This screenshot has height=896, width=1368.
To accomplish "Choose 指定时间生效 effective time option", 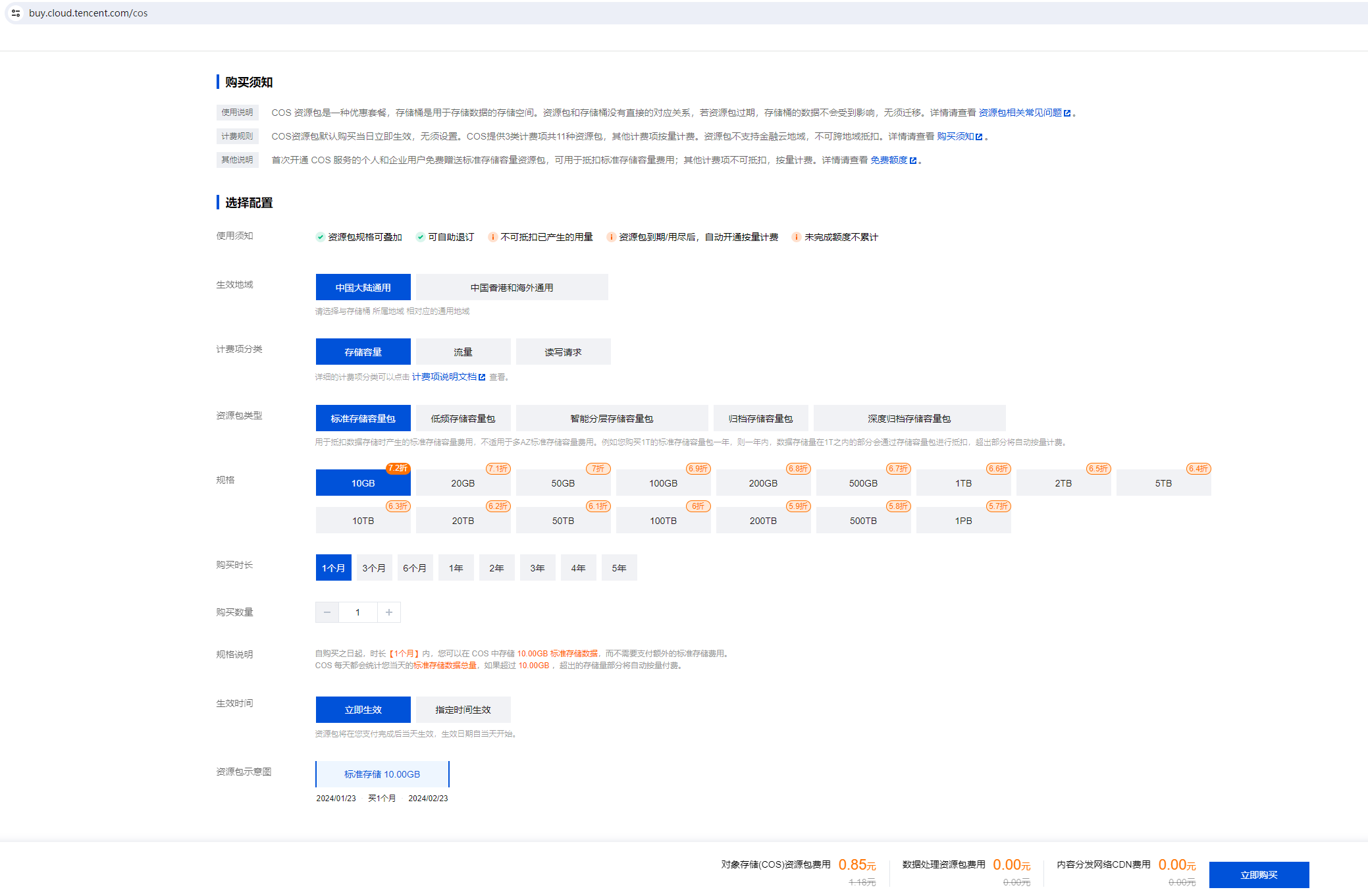I will 463,710.
